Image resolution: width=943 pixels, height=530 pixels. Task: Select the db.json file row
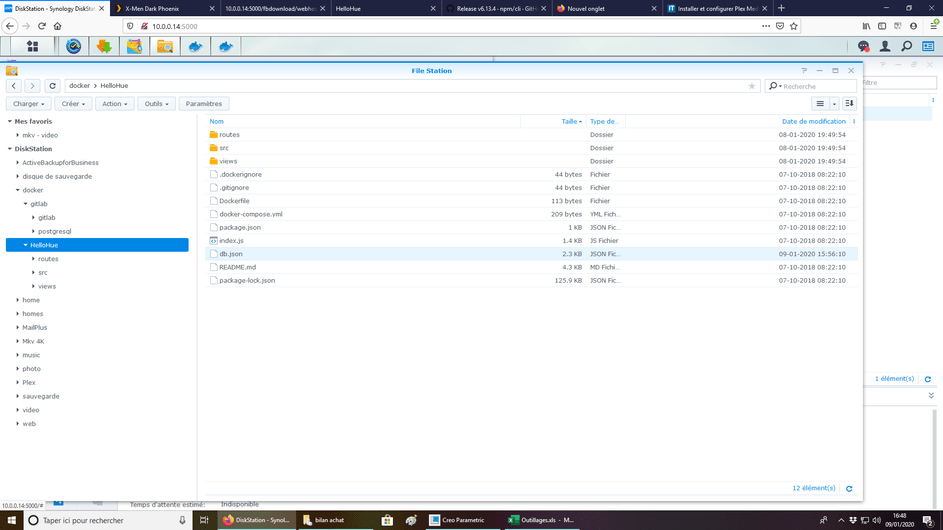532,254
